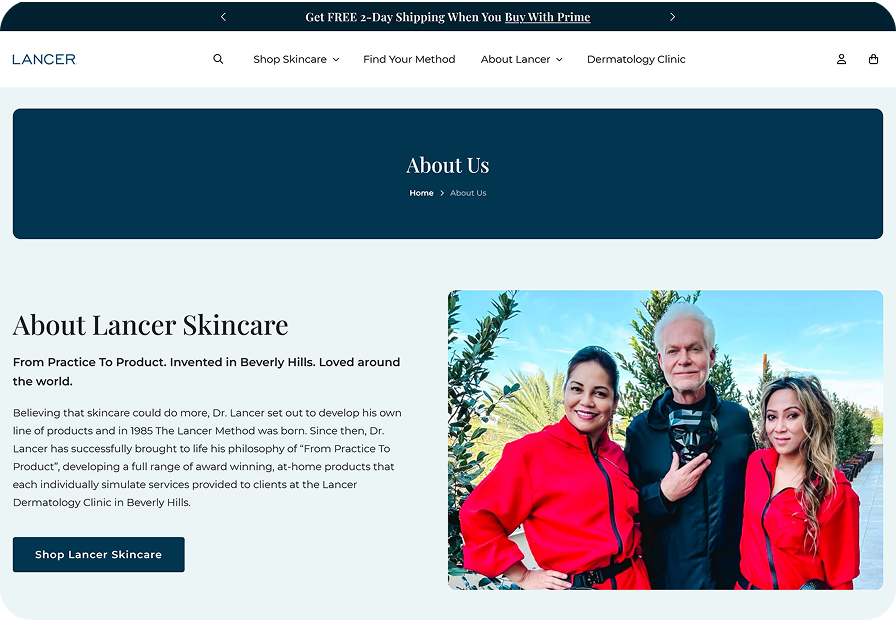Expand the About Lancer chevron
Image resolution: width=896 pixels, height=620 pixels.
coord(559,59)
